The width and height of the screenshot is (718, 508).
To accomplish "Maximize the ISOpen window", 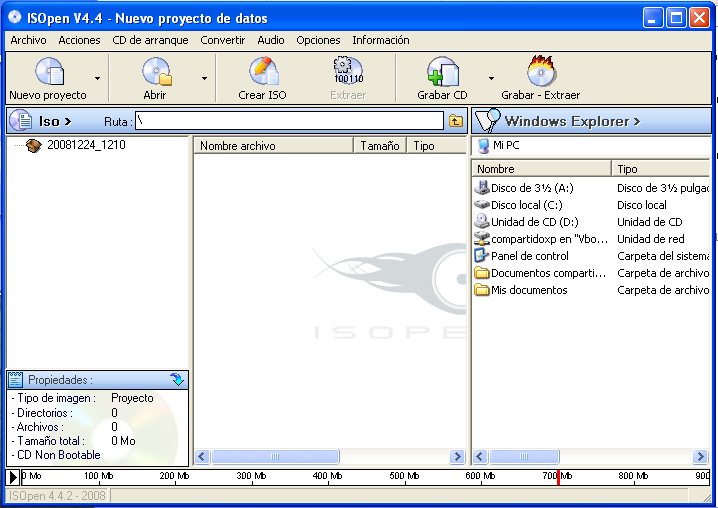I will [x=676, y=18].
